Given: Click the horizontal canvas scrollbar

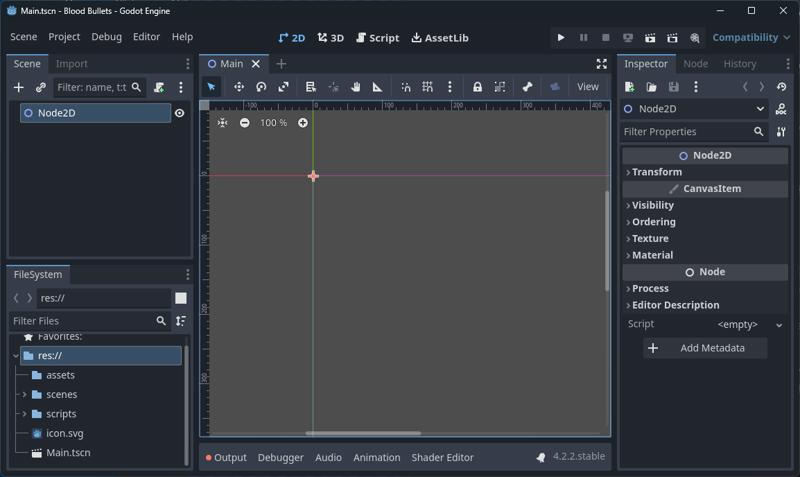Looking at the screenshot, I should point(363,433).
